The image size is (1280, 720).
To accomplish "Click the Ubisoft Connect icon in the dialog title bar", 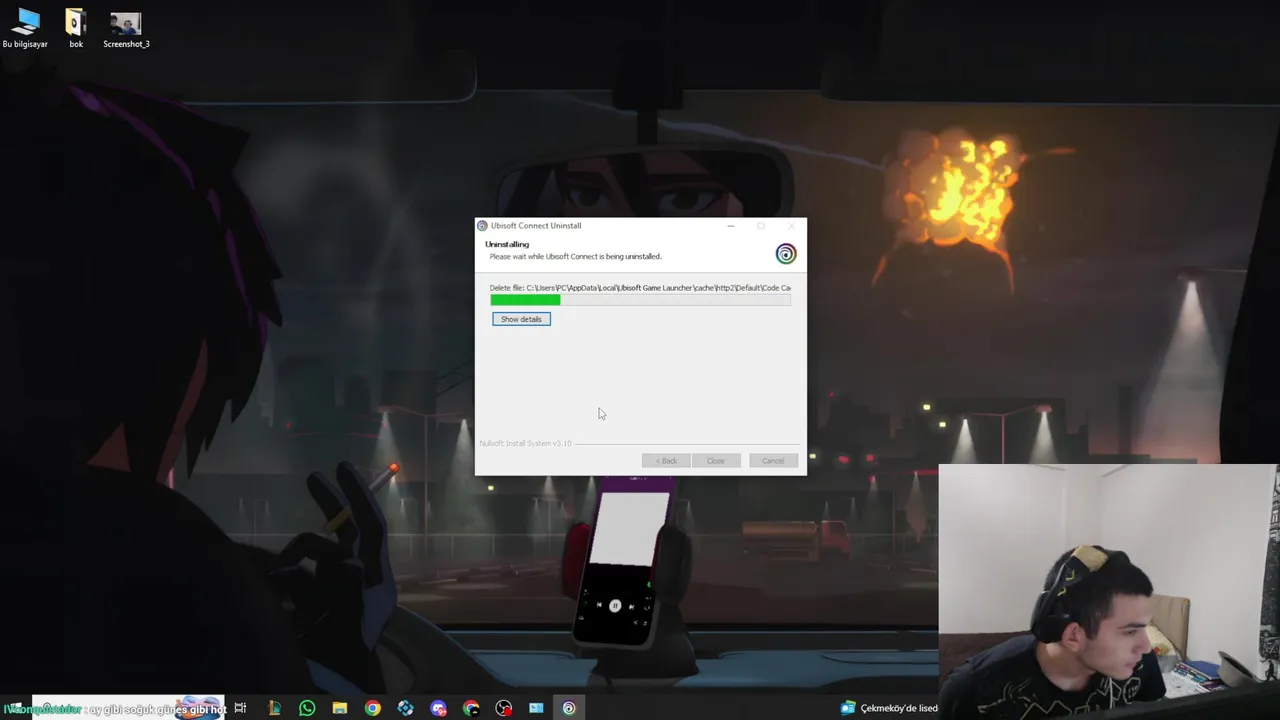I will (482, 226).
